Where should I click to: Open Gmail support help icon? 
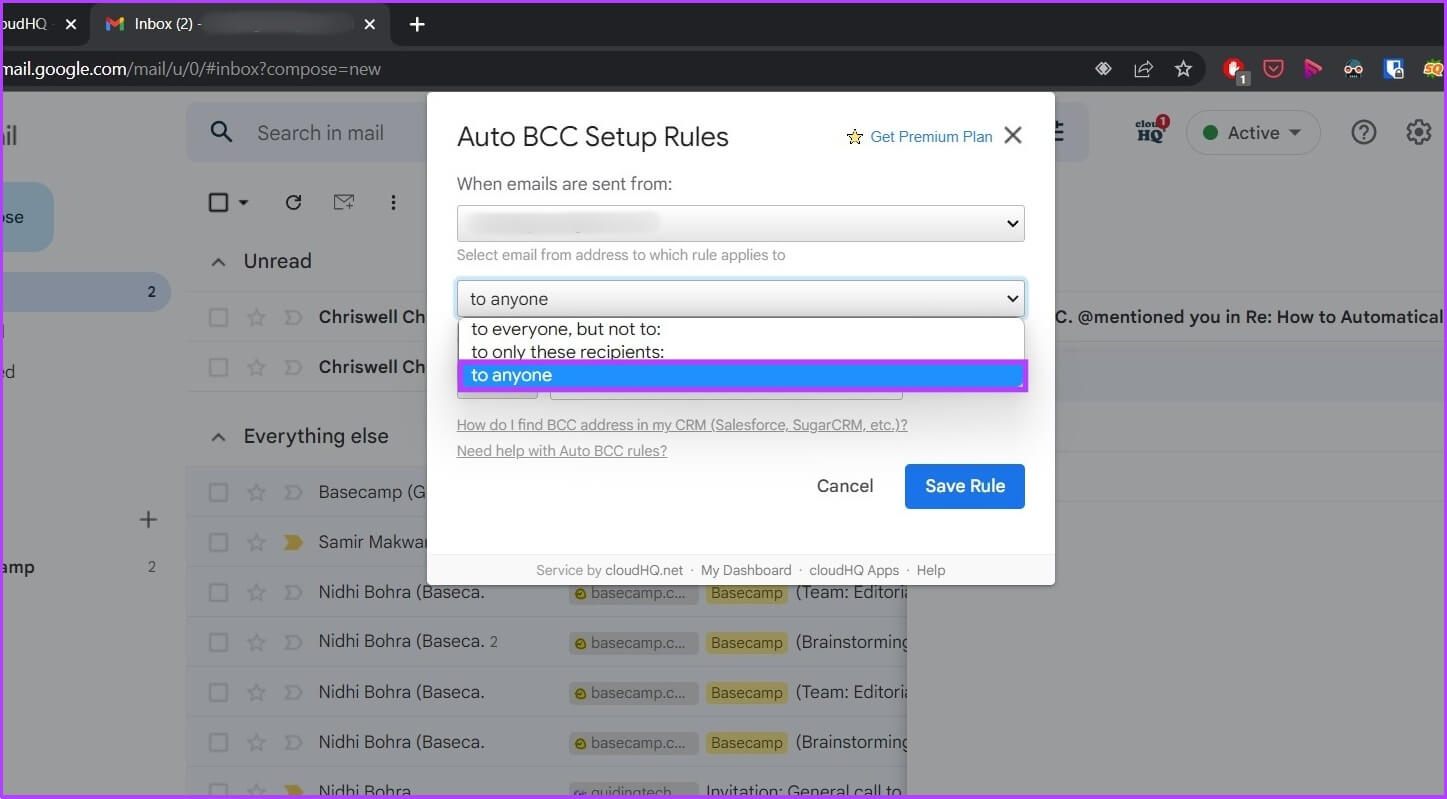1364,133
